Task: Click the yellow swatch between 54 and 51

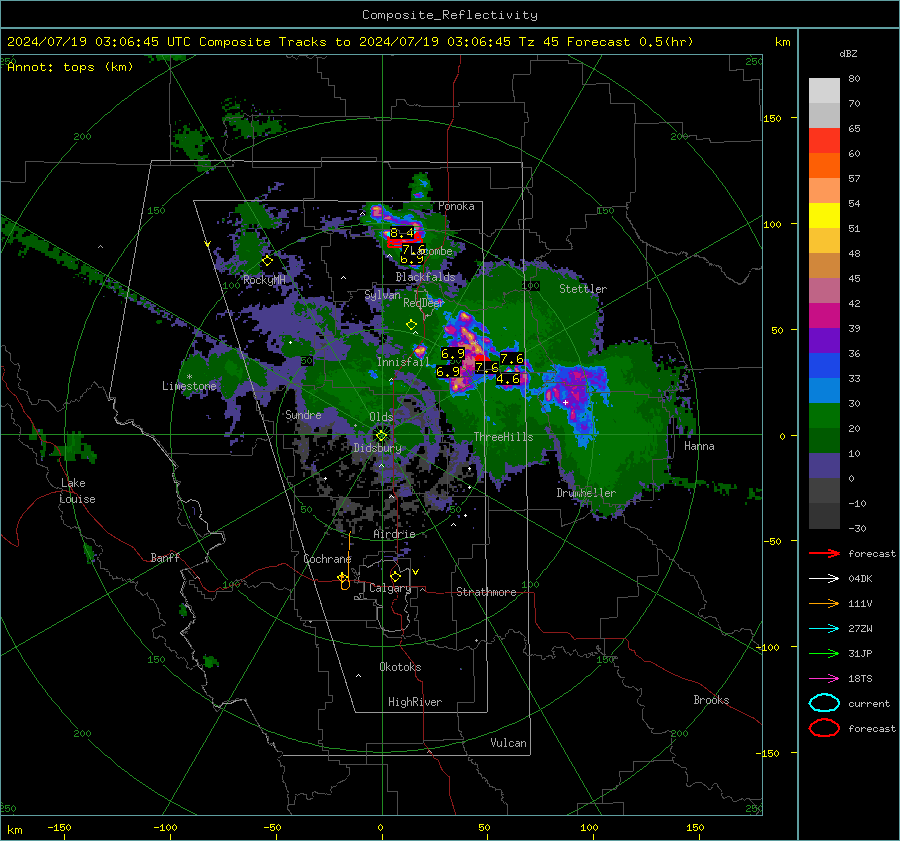Action: coord(824,216)
